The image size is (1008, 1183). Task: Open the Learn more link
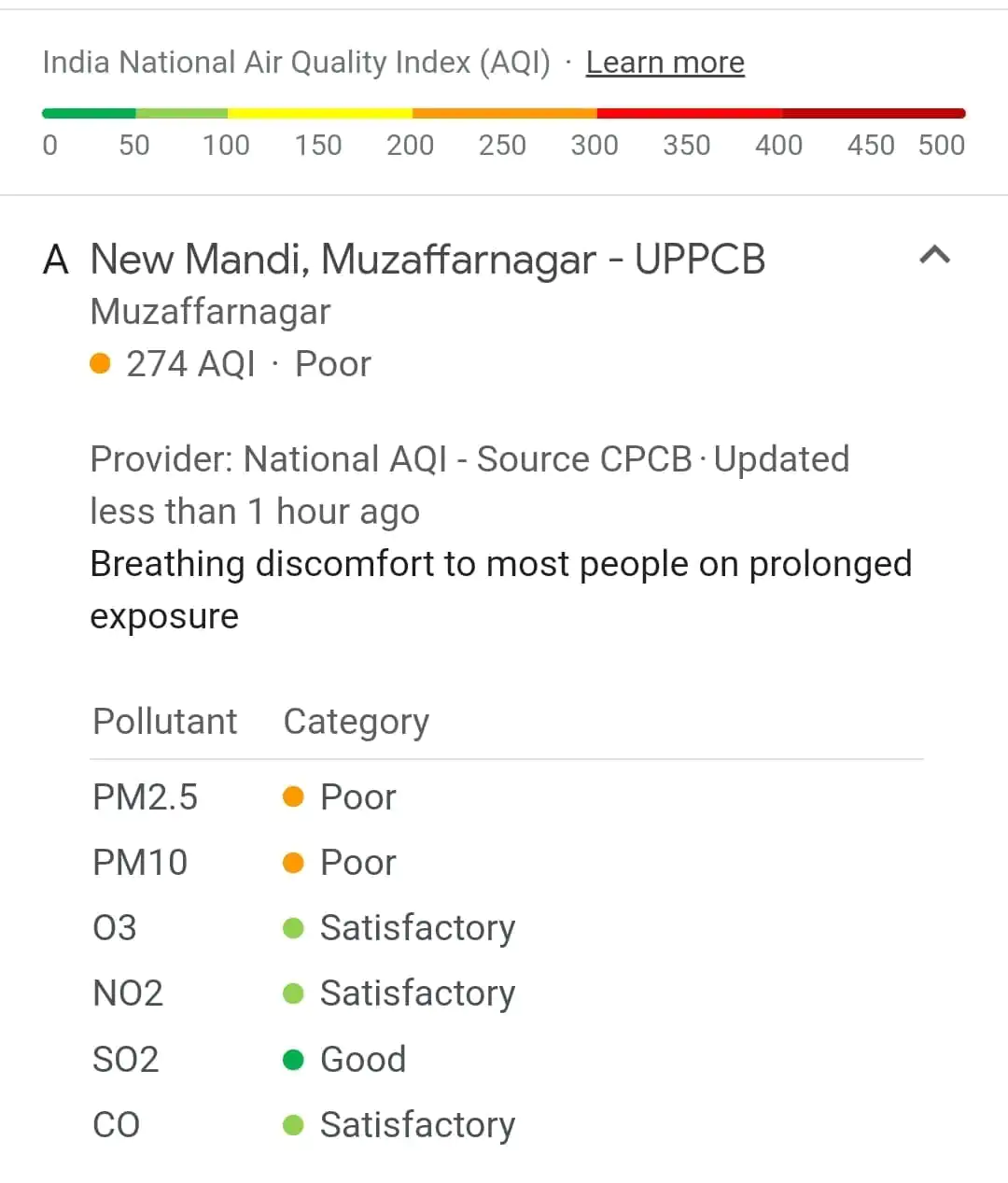(x=665, y=63)
